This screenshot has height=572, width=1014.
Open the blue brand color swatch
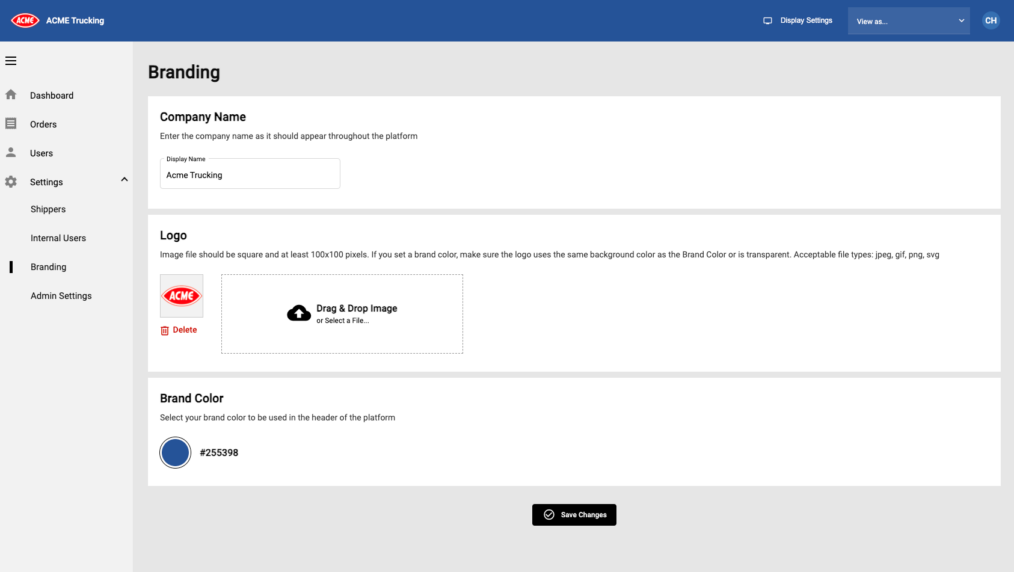coord(175,452)
